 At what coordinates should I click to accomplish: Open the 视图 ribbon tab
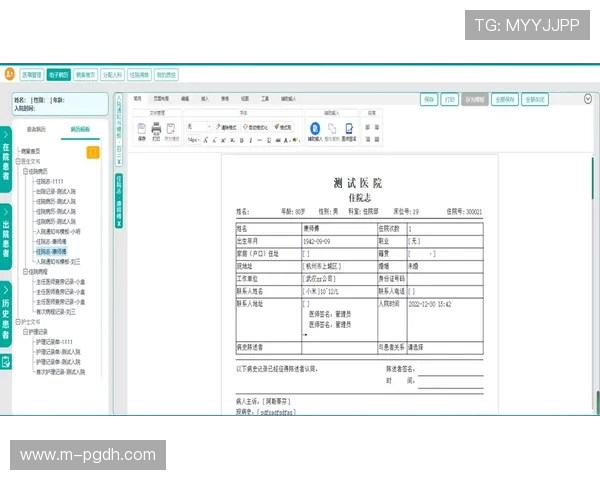[x=245, y=99]
